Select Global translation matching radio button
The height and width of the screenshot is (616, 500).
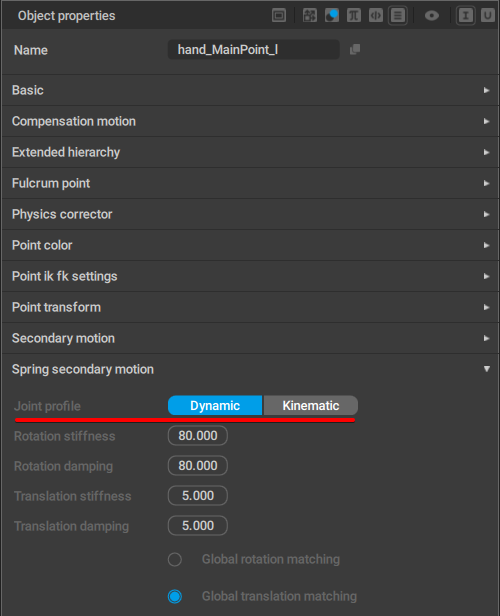(x=175, y=596)
